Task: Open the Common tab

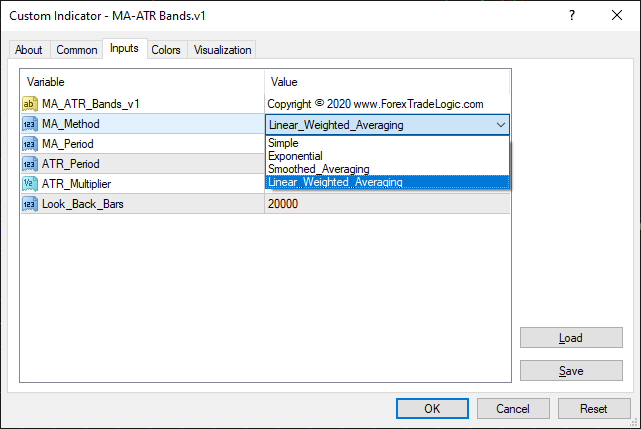Action: (77, 50)
